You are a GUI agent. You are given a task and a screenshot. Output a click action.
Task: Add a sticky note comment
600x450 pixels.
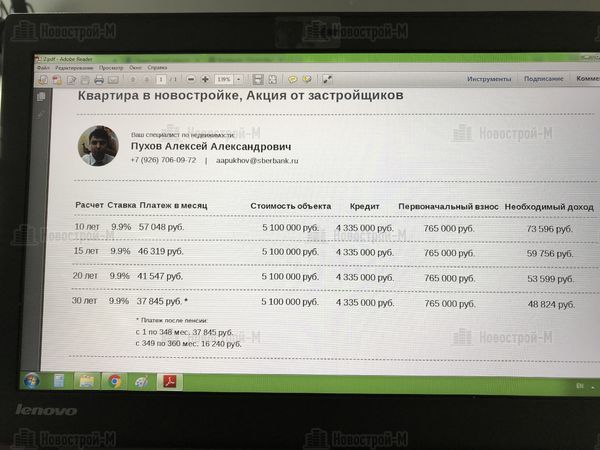(x=293, y=79)
